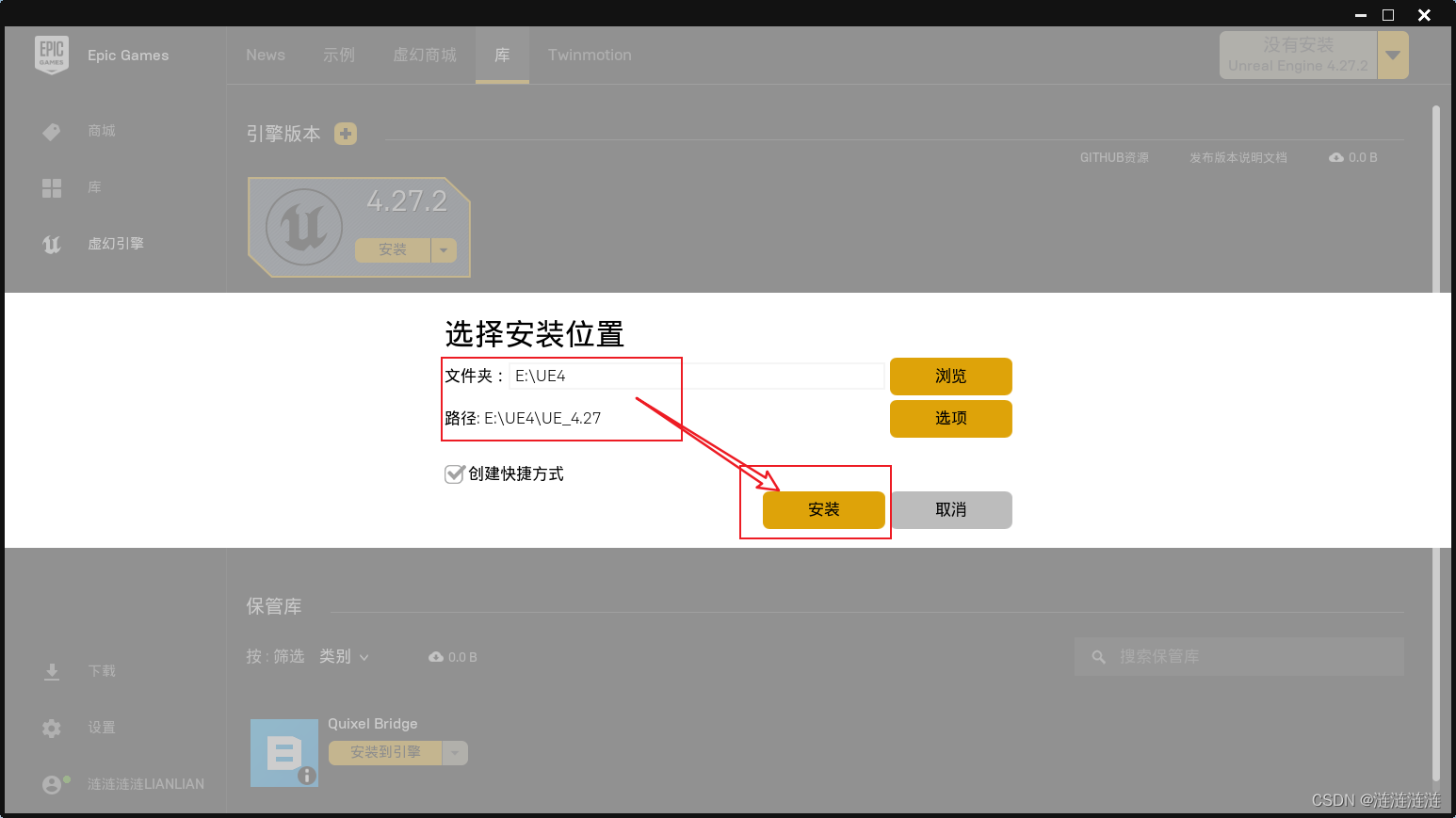Click the 4.27.2 version number
The height and width of the screenshot is (818, 1456).
(x=407, y=200)
